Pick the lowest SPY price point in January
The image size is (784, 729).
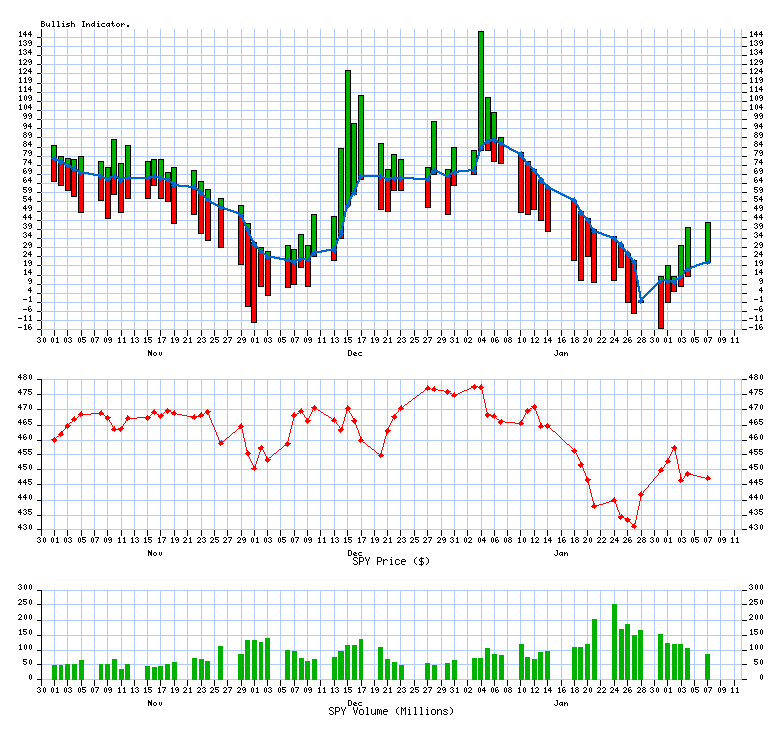(634, 526)
